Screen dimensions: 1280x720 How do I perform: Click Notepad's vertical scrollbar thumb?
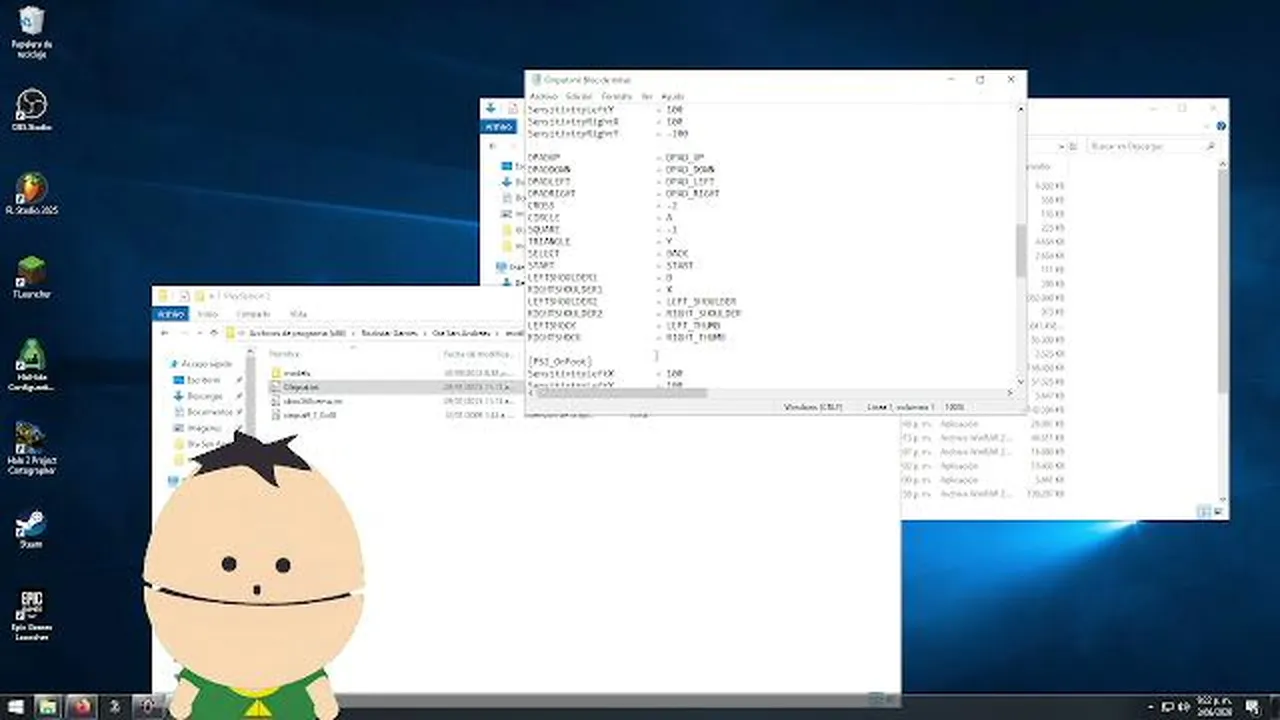tap(1021, 250)
